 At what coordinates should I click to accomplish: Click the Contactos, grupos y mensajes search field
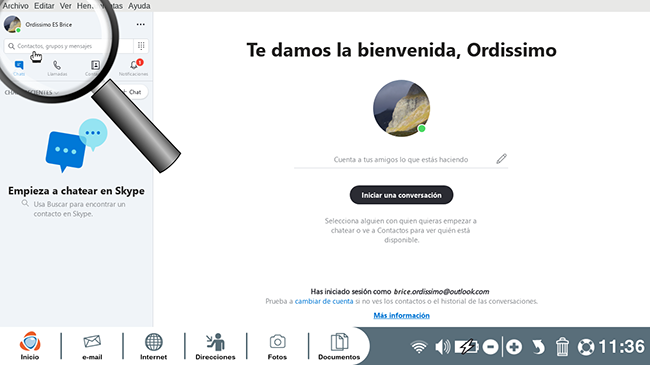pyautogui.click(x=68, y=46)
